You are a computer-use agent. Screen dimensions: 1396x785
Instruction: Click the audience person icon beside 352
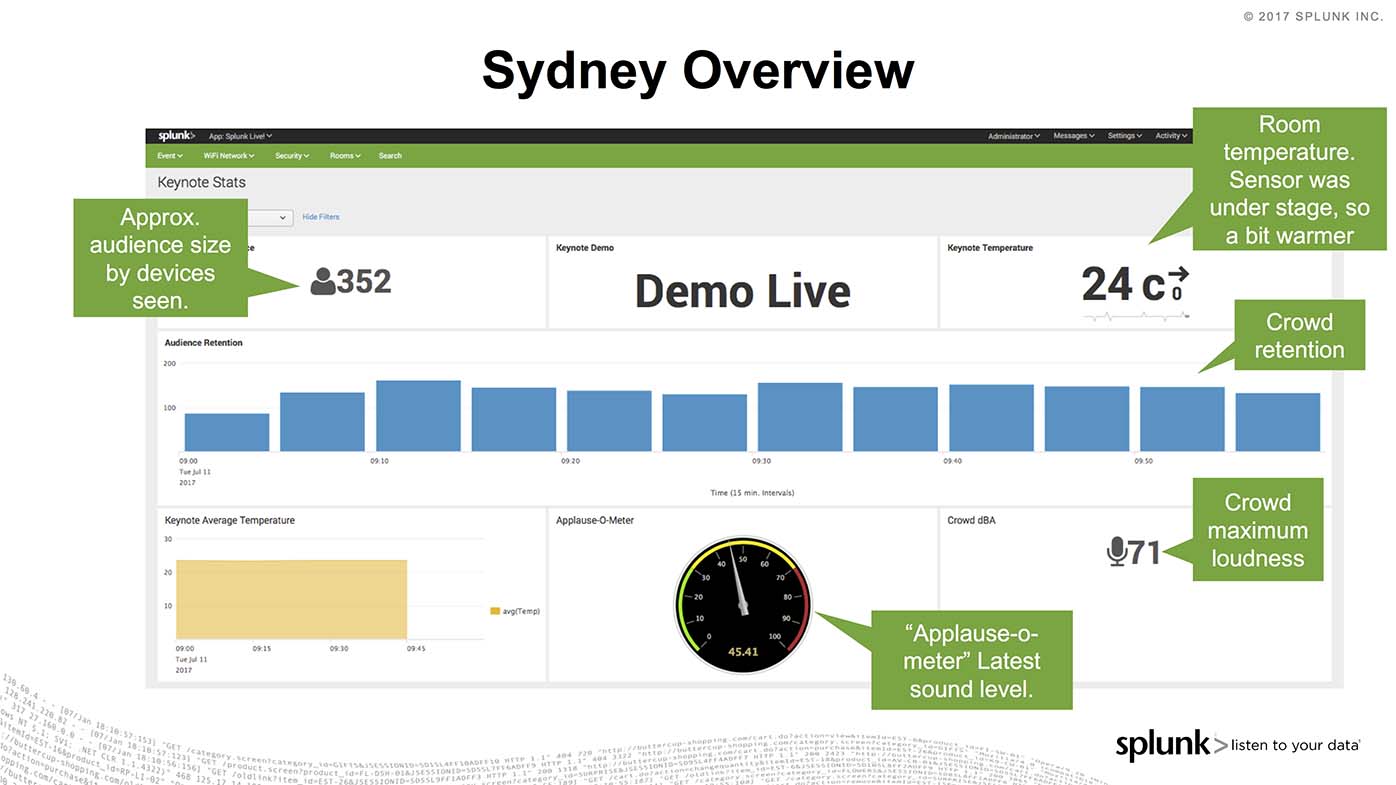coord(323,282)
